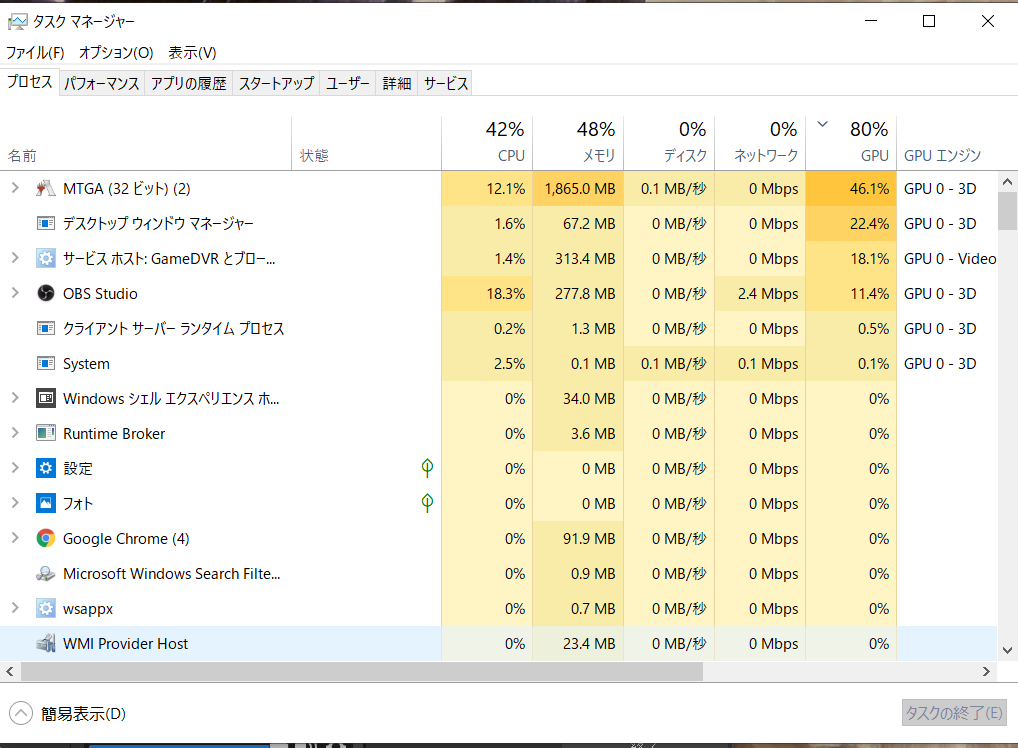The image size is (1018, 748).
Task: Click the 1,865.0 MB memory cell
Action: coord(578,189)
